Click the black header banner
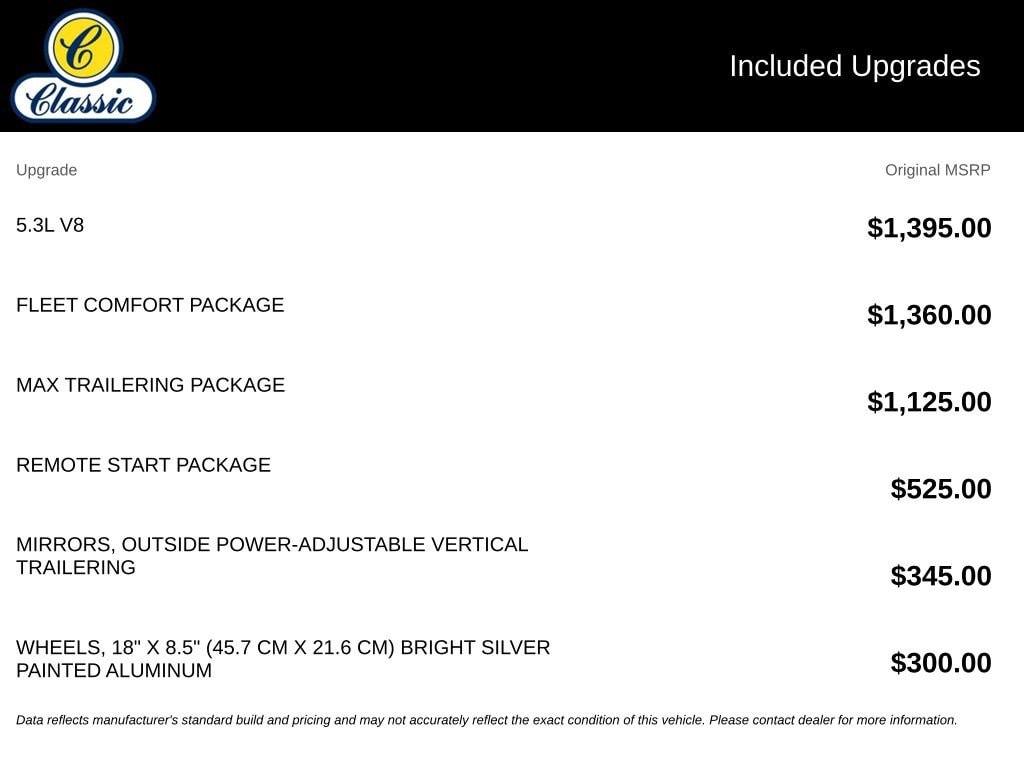This screenshot has width=1024, height=768. coord(512,66)
